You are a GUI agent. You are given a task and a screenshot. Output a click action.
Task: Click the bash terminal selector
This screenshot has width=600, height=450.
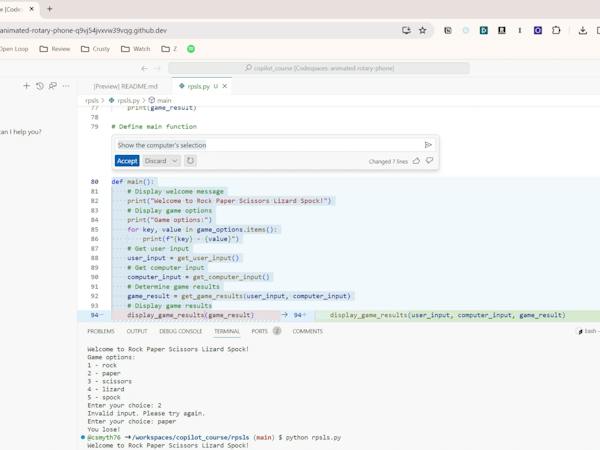point(589,331)
